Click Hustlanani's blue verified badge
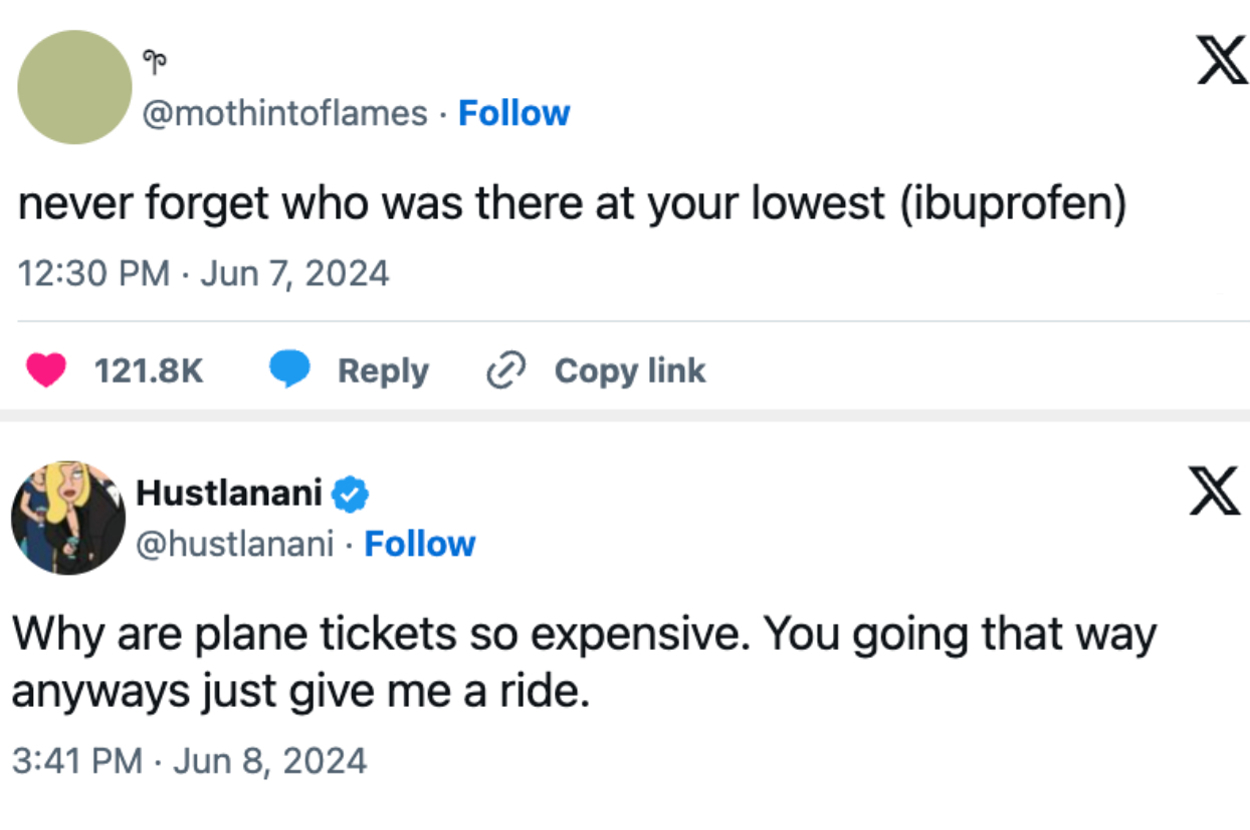The width and height of the screenshot is (1250, 830). (350, 492)
